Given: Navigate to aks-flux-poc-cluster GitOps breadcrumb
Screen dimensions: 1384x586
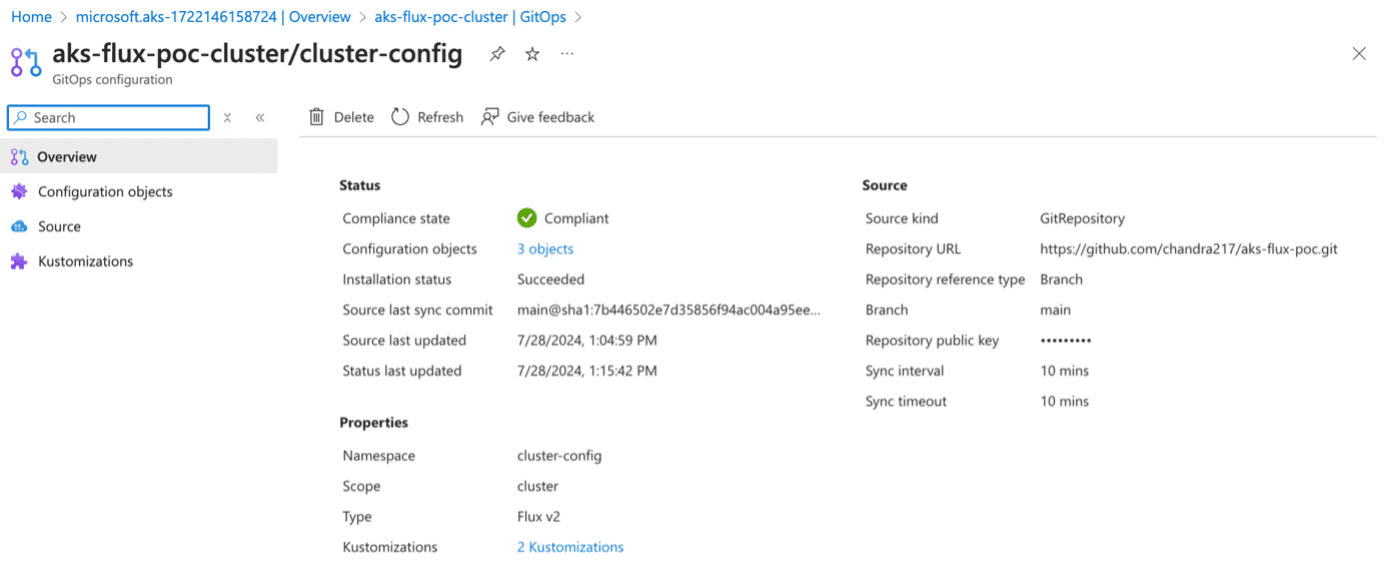Looking at the screenshot, I should pyautogui.click(x=469, y=17).
